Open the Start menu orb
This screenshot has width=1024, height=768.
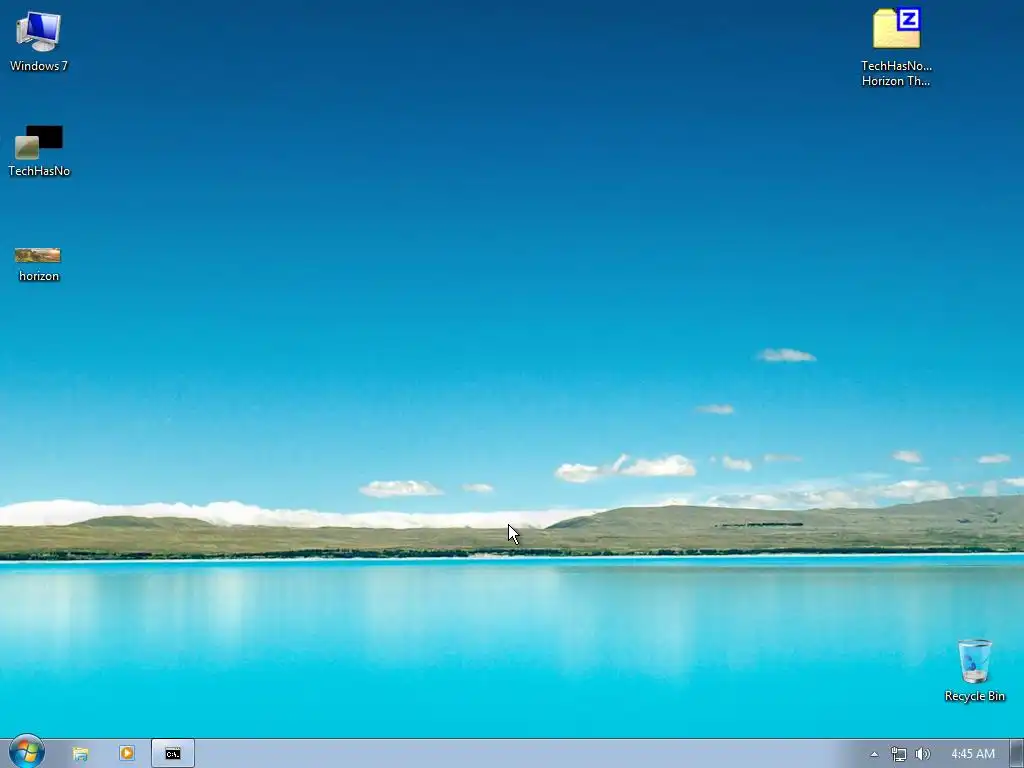[27, 752]
